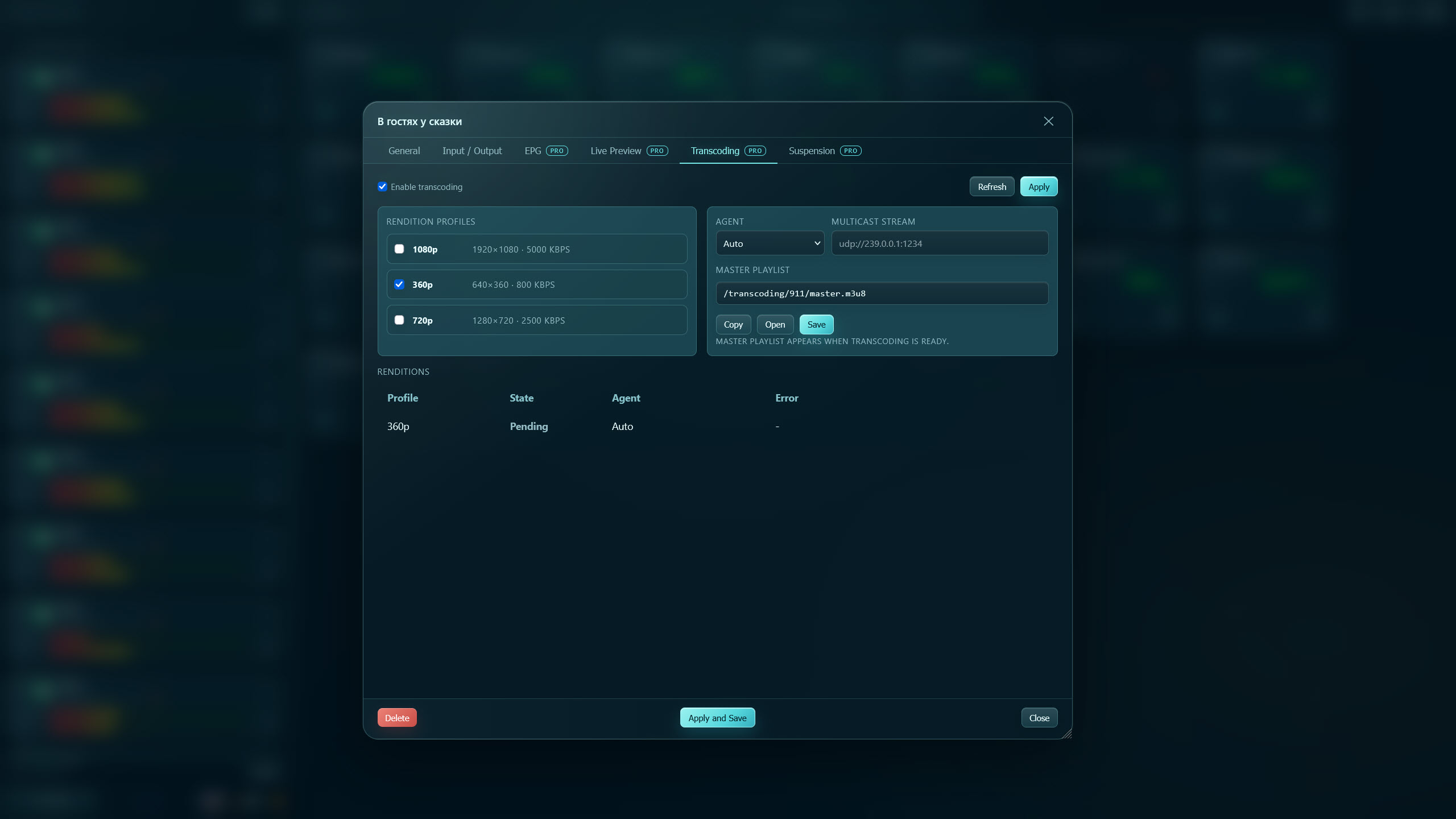
Task: Click the PRO badge beside EPG
Action: pyautogui.click(x=557, y=151)
